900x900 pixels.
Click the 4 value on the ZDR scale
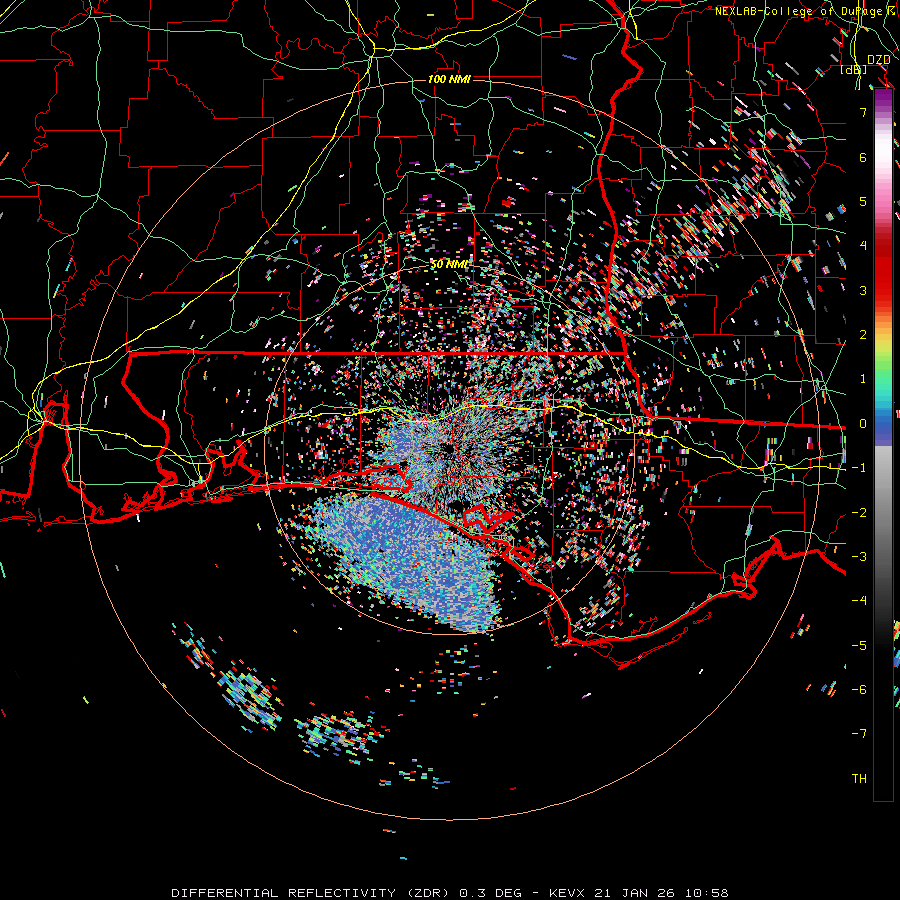tap(863, 246)
